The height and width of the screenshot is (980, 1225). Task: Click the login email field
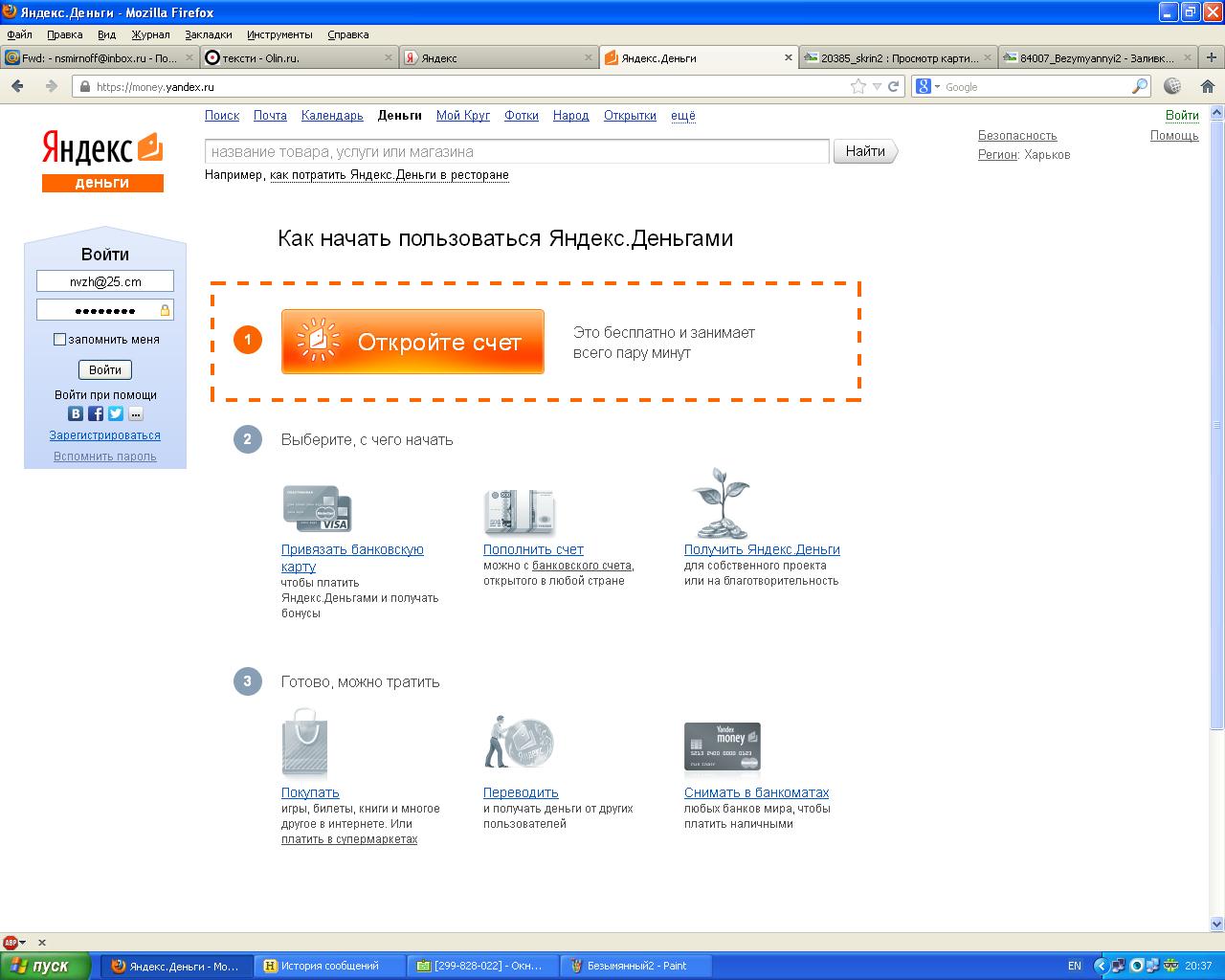point(105,281)
